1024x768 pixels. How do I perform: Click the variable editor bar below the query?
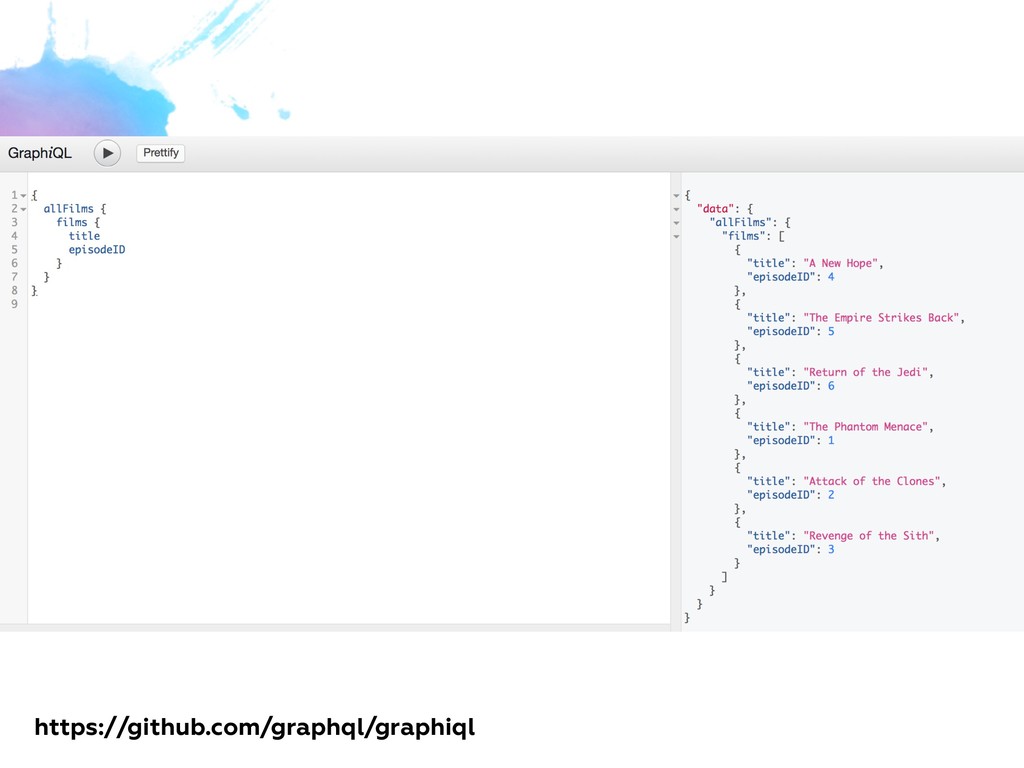point(335,628)
